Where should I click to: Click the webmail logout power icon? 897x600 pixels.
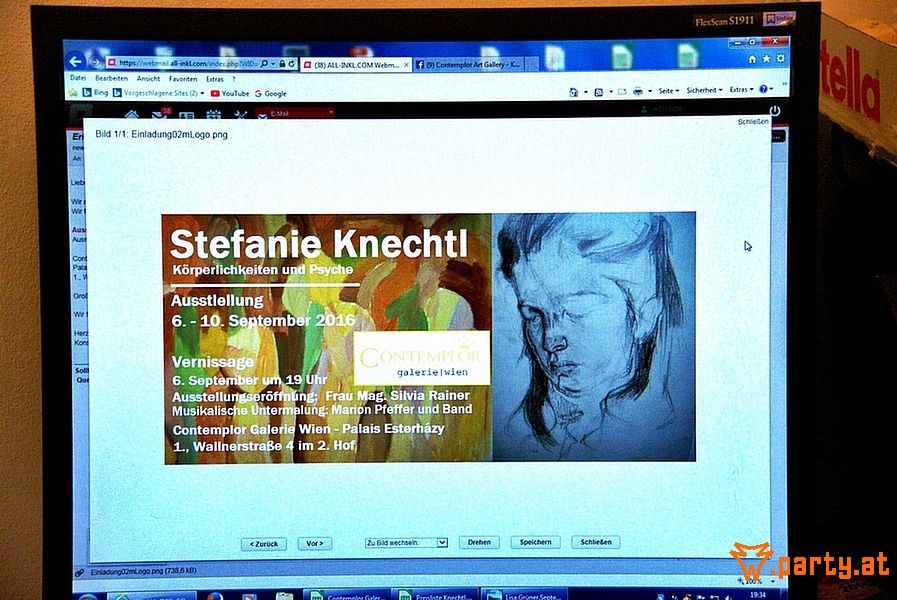click(x=775, y=110)
